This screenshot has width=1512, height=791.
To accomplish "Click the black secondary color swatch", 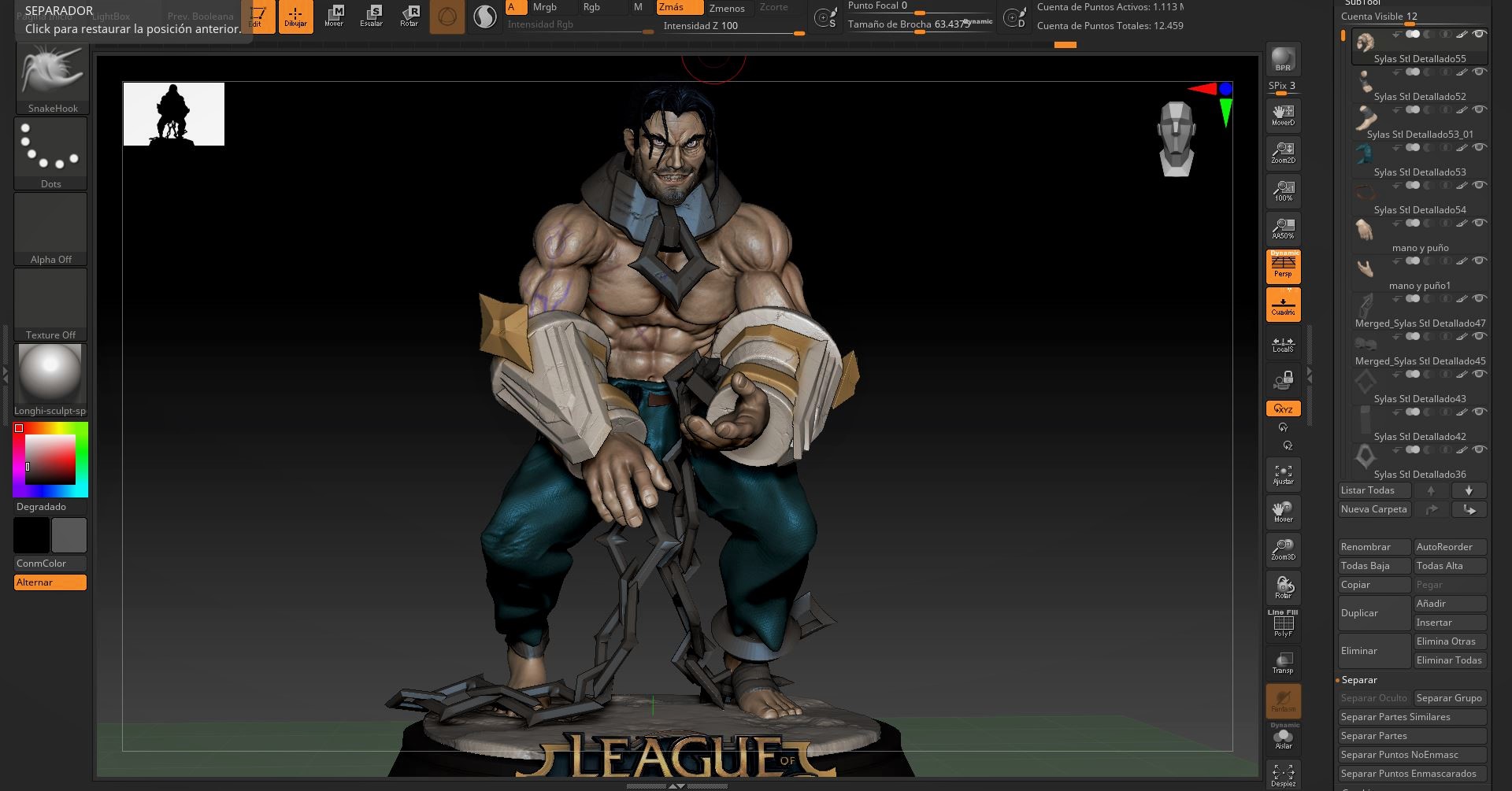I will click(x=31, y=535).
